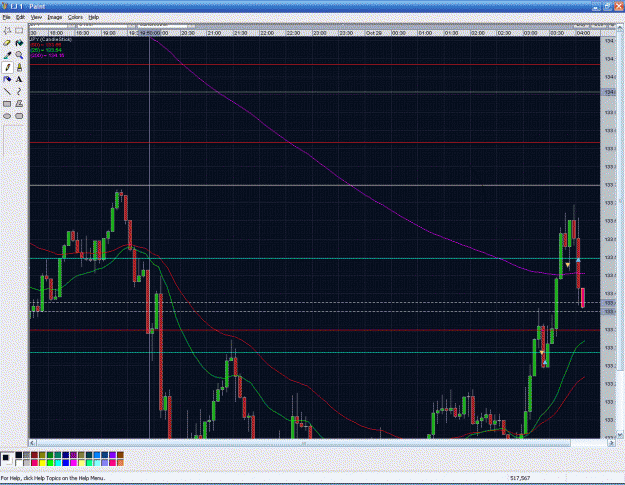Select the Rectangle shape tool

pos(7,104)
